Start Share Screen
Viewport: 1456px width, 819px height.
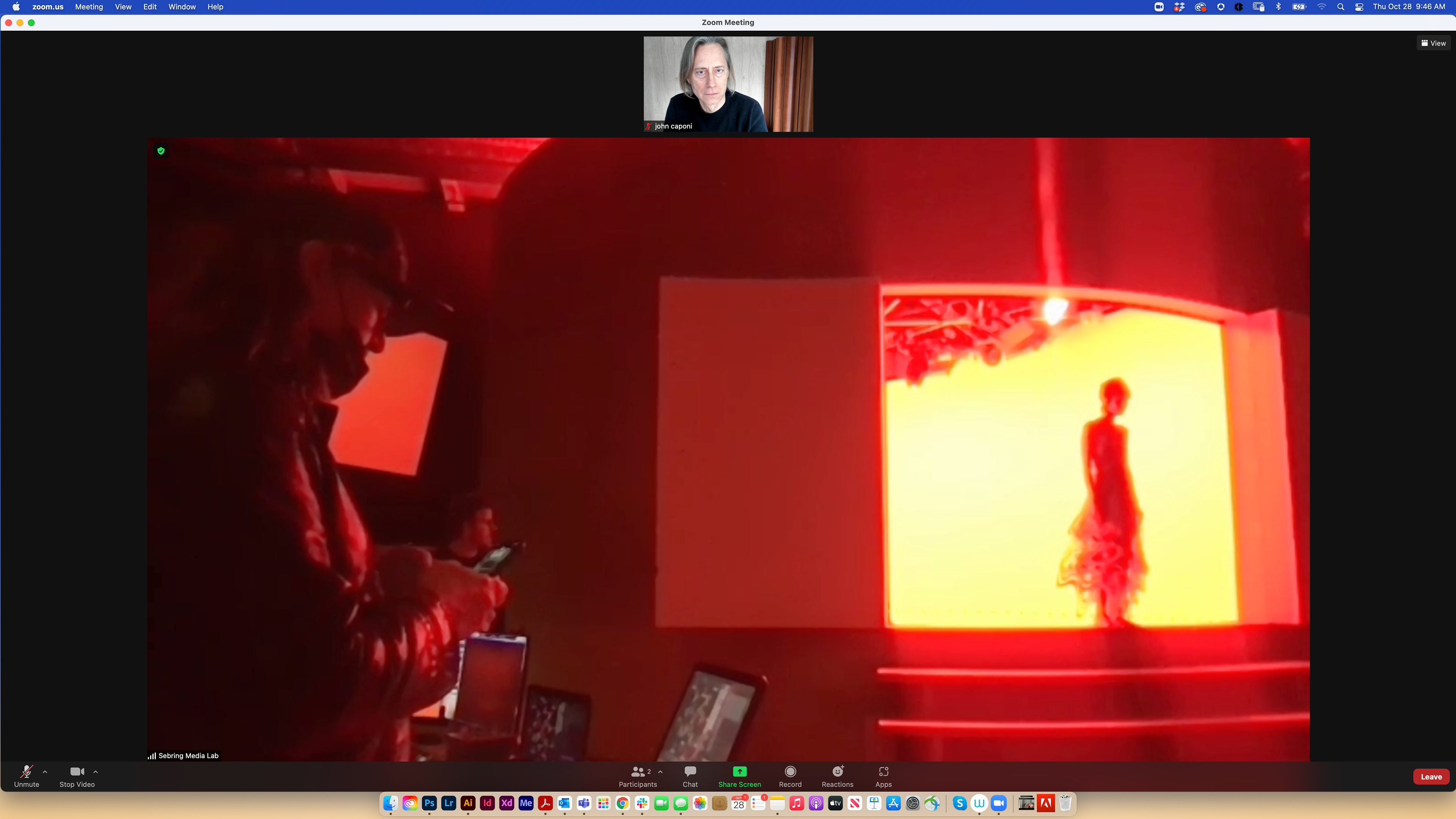point(739,776)
